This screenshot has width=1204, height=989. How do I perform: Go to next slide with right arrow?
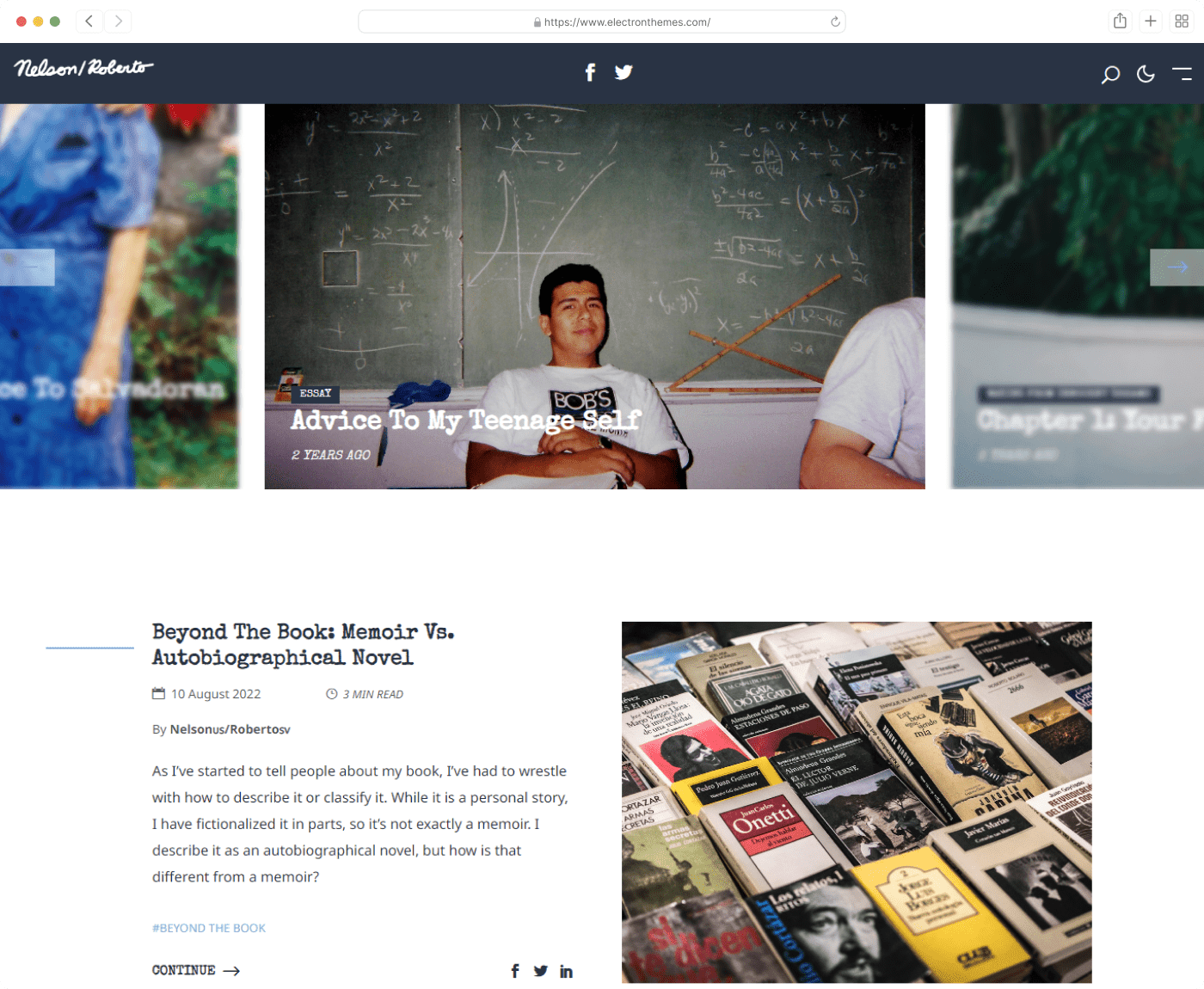click(x=1176, y=267)
